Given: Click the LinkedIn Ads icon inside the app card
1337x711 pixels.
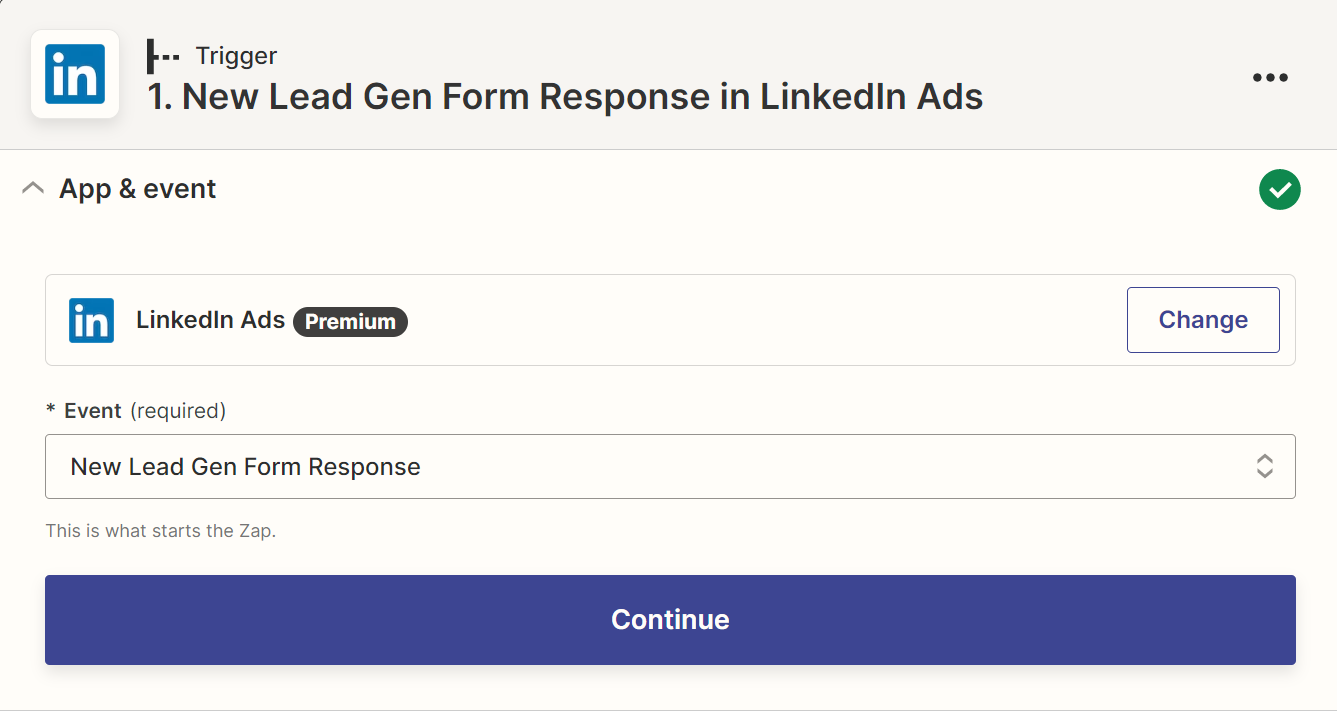Looking at the screenshot, I should click(91, 320).
